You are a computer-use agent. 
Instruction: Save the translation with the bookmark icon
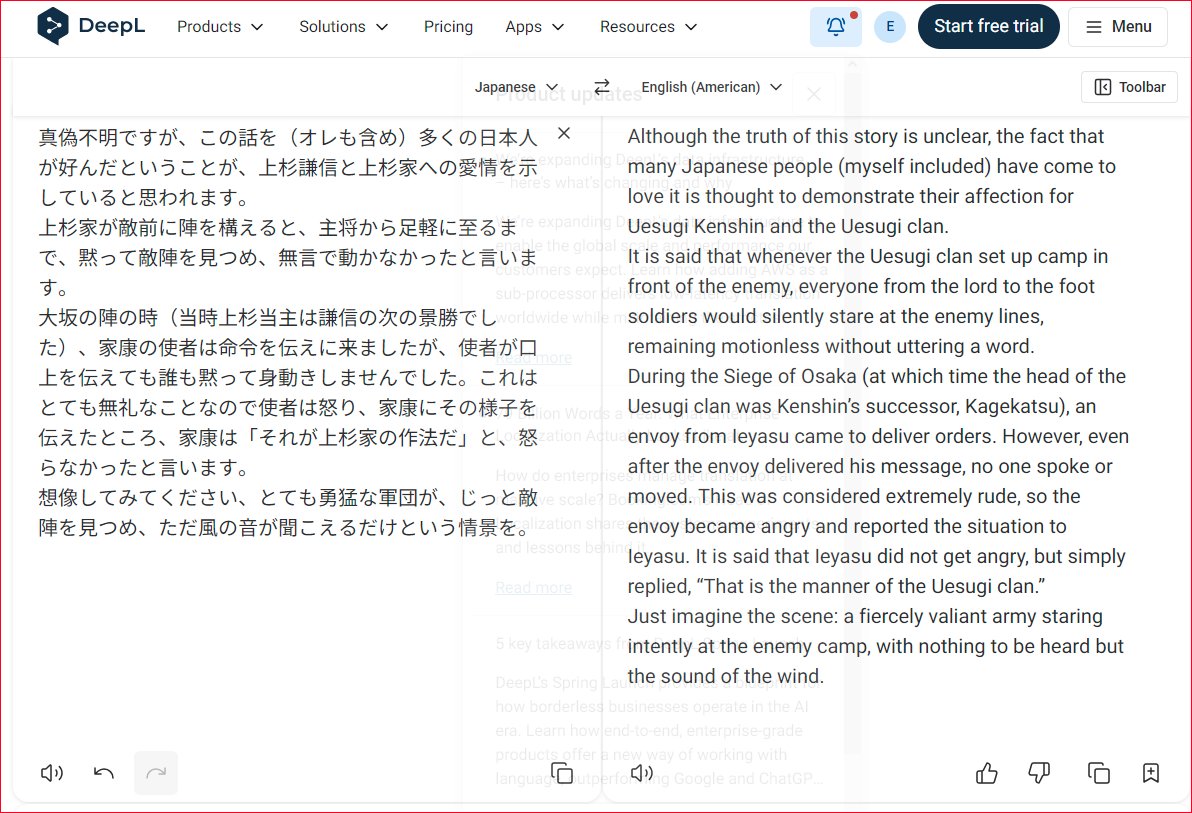click(x=1151, y=773)
